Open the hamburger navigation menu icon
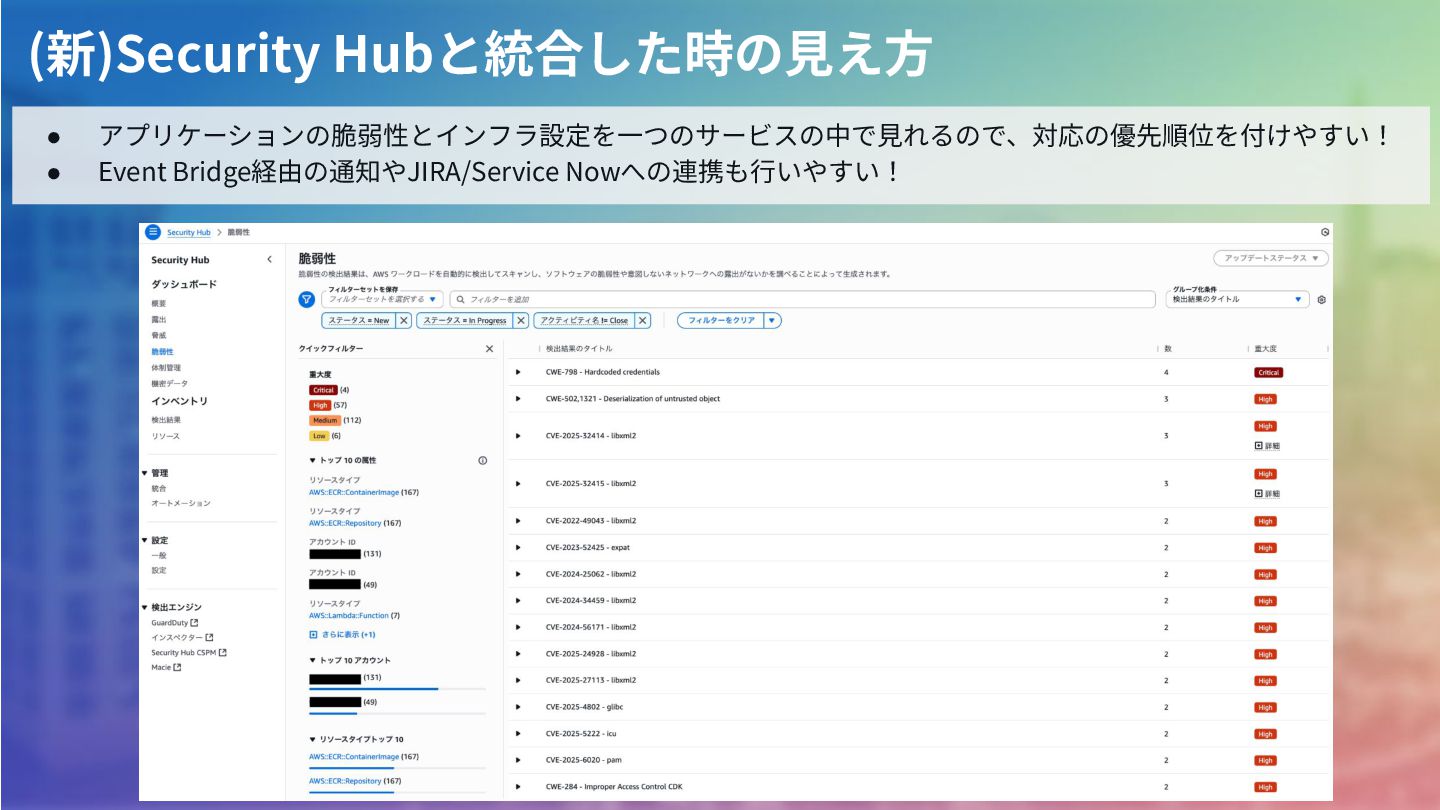This screenshot has width=1440, height=810. (x=153, y=232)
